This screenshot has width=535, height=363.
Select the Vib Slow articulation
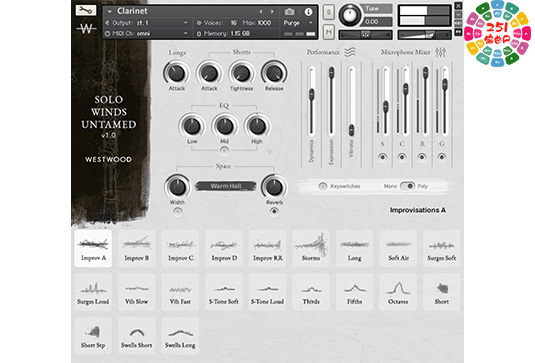point(136,292)
